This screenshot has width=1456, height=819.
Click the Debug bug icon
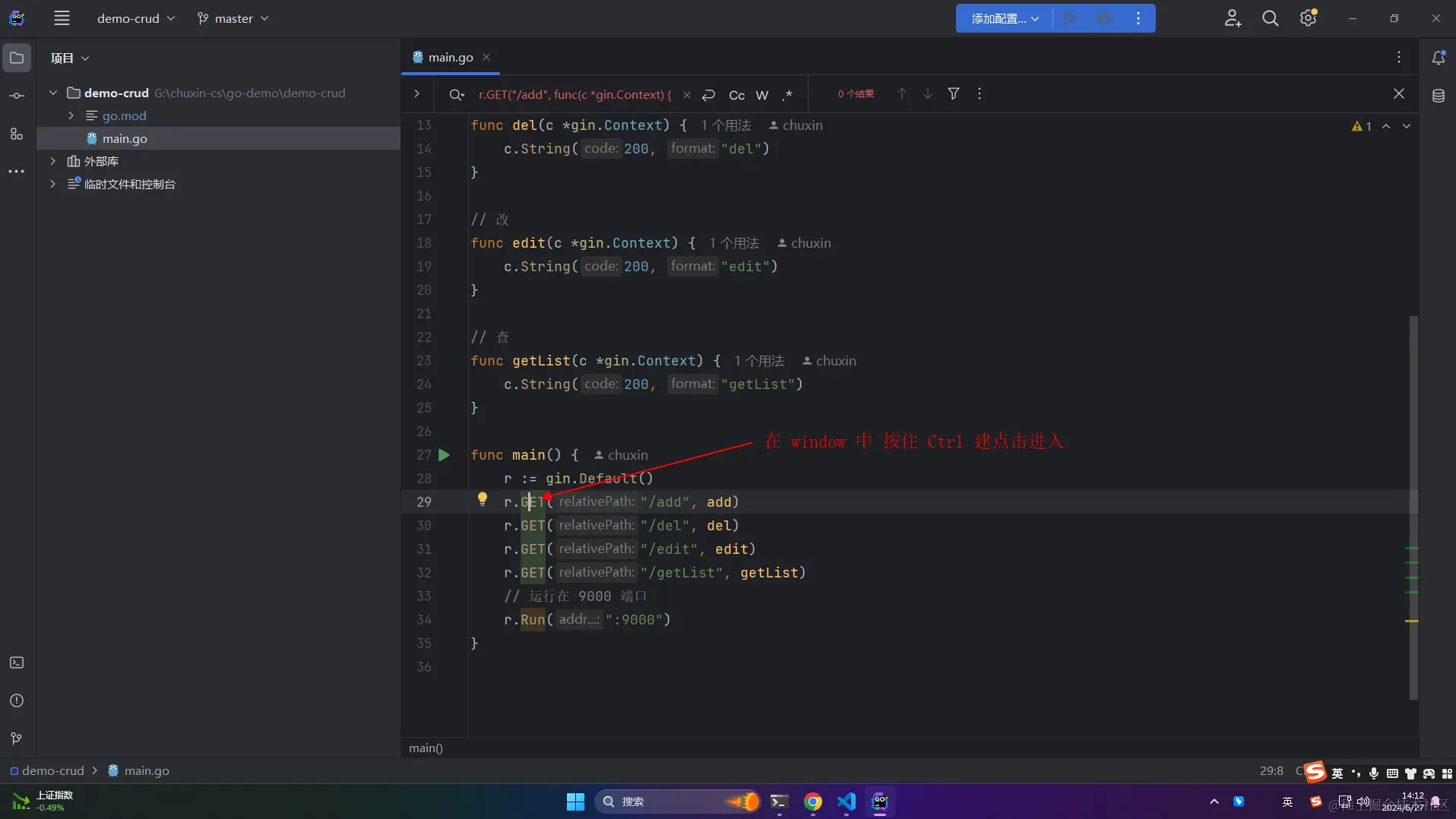pyautogui.click(x=1104, y=18)
